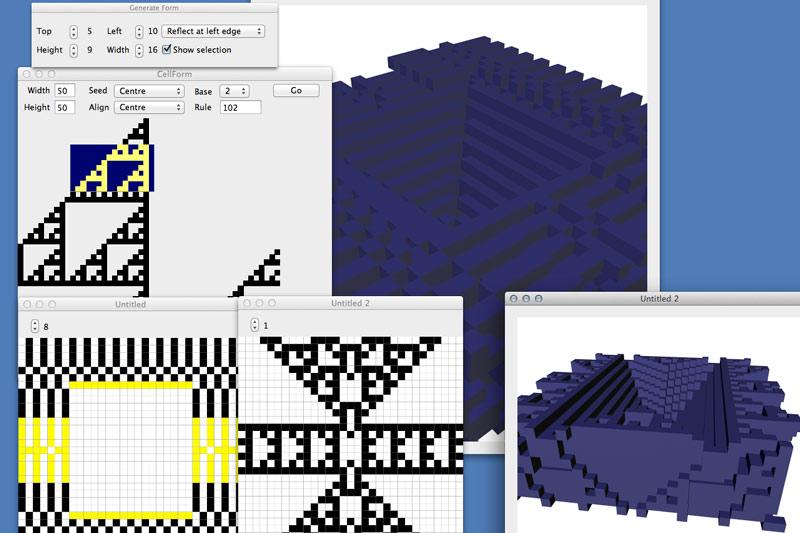The height and width of the screenshot is (533, 800).
Task: Click the Rule input field containing 102
Action: point(240,107)
